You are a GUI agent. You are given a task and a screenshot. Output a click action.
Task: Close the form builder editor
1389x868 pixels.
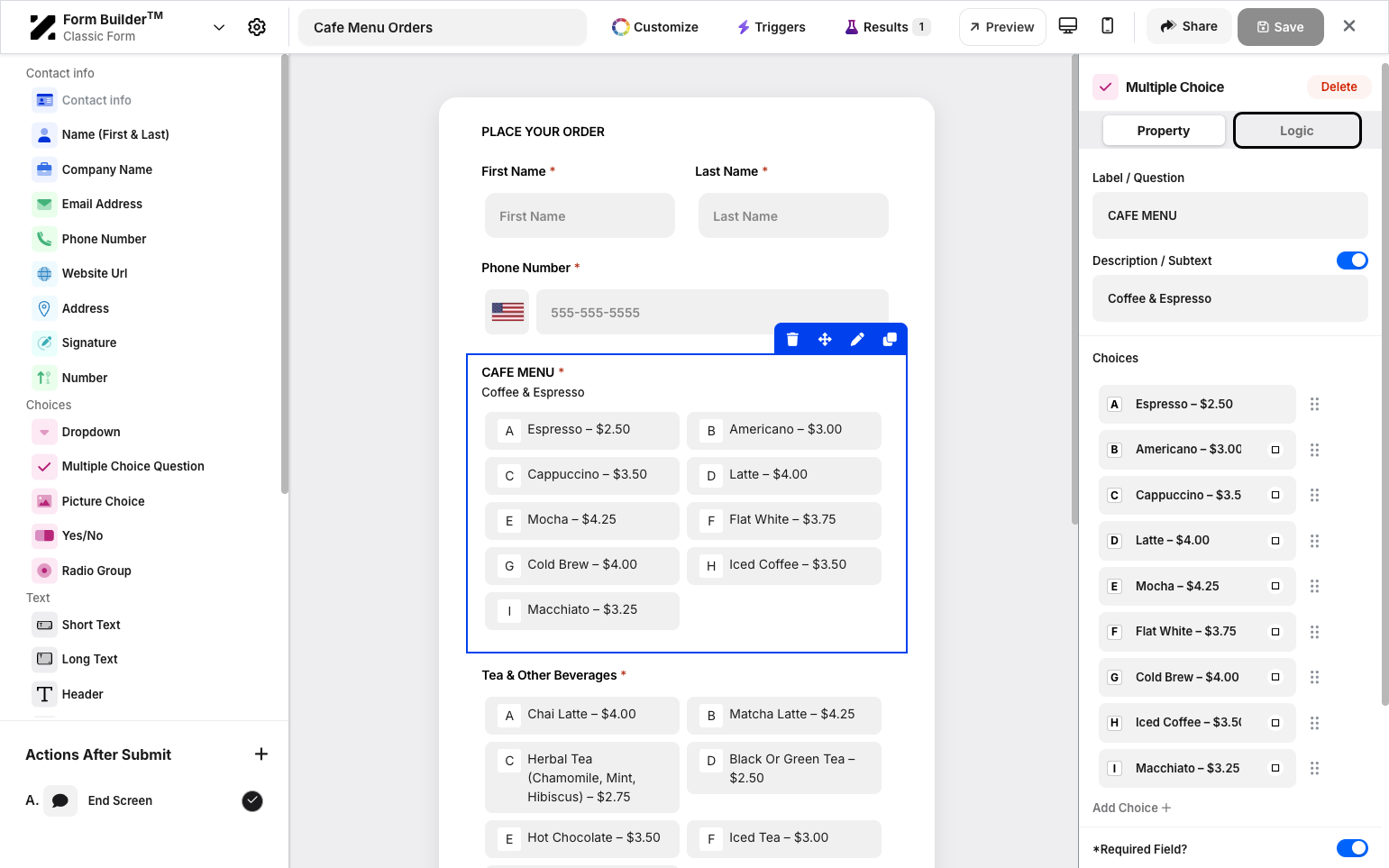pos(1349,26)
